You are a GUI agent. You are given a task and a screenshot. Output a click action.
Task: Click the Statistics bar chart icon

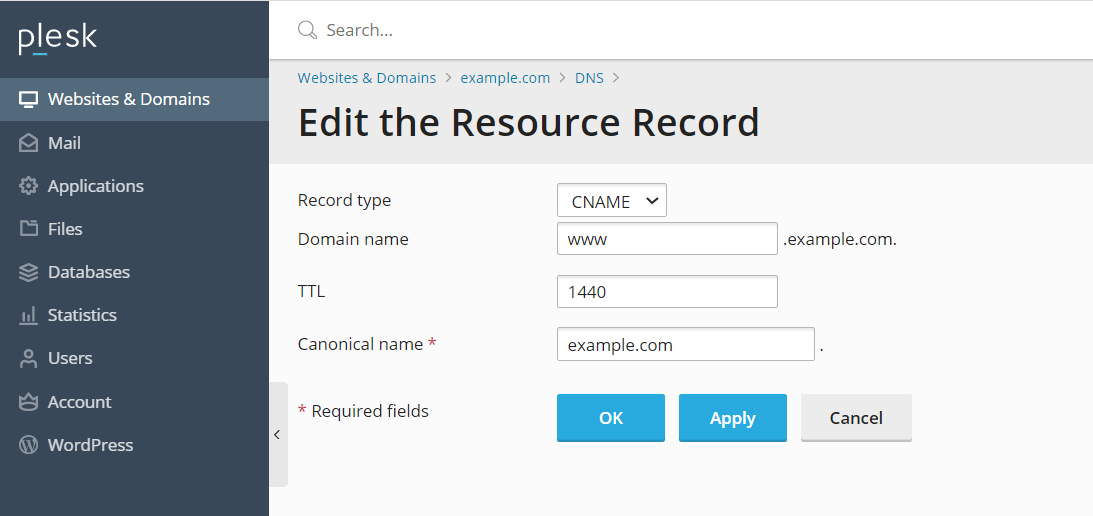tap(29, 315)
